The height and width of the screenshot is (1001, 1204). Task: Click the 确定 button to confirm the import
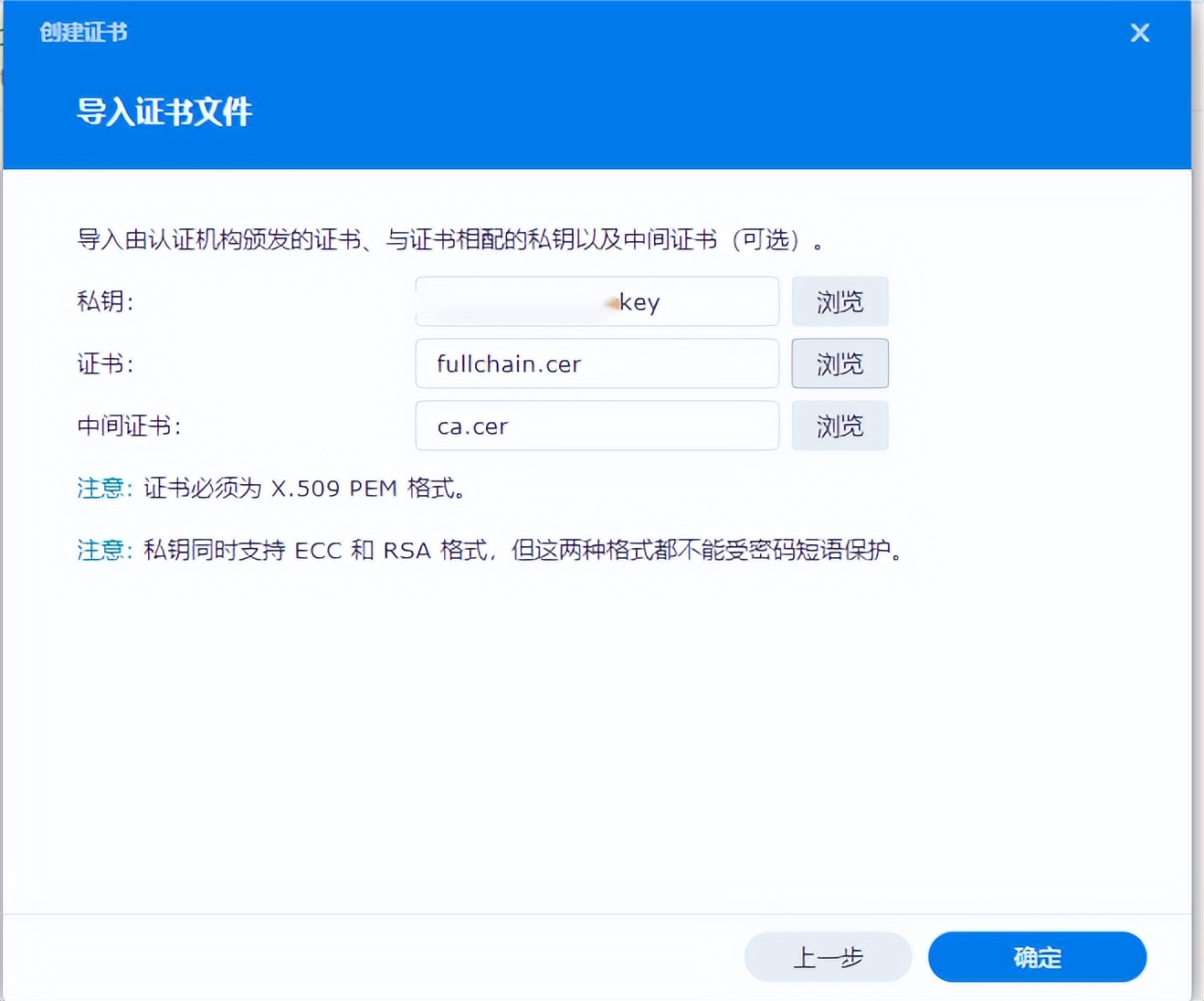coord(1037,957)
